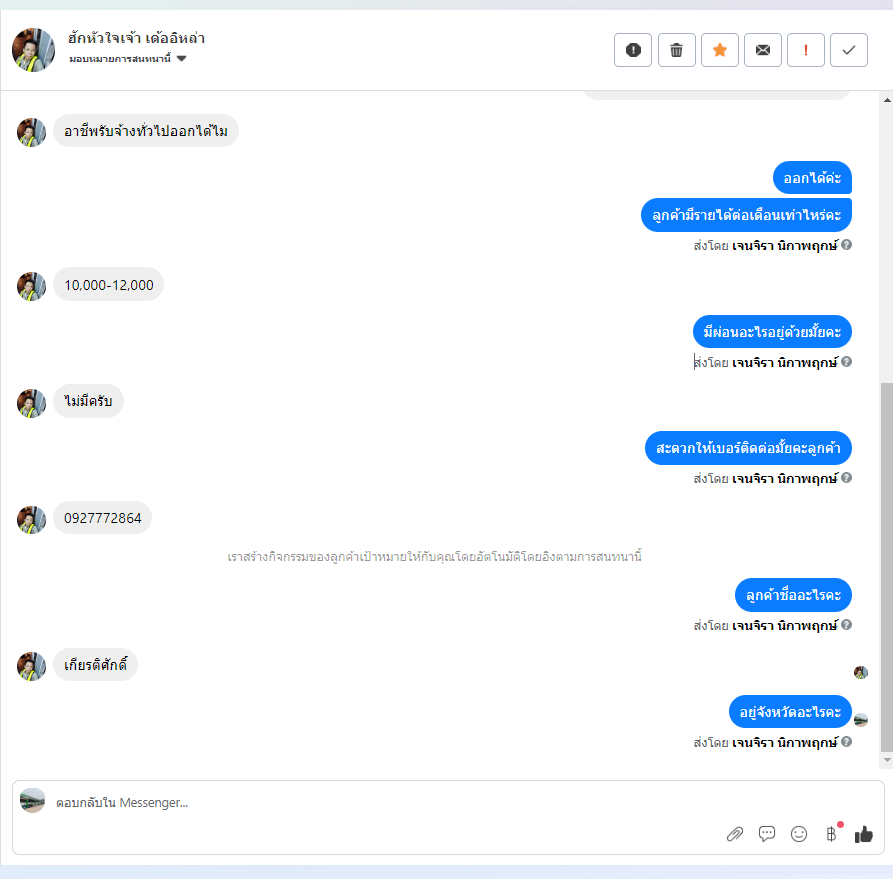Attach a file with paperclip icon
893x879 pixels.
[x=735, y=834]
